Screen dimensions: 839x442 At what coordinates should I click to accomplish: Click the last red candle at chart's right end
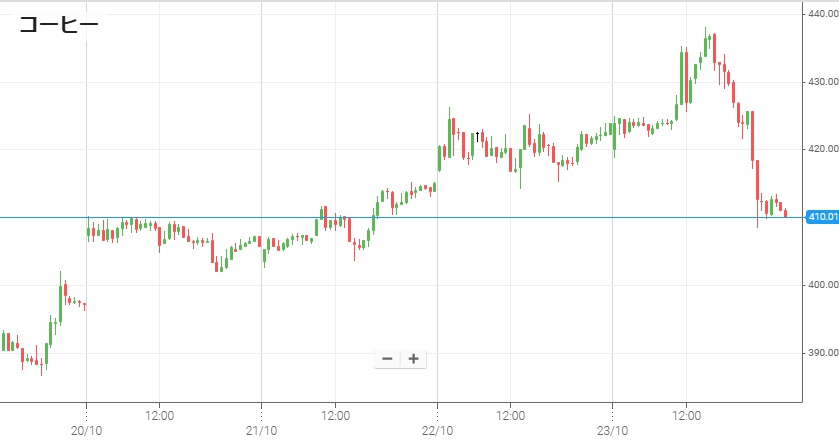coord(786,212)
